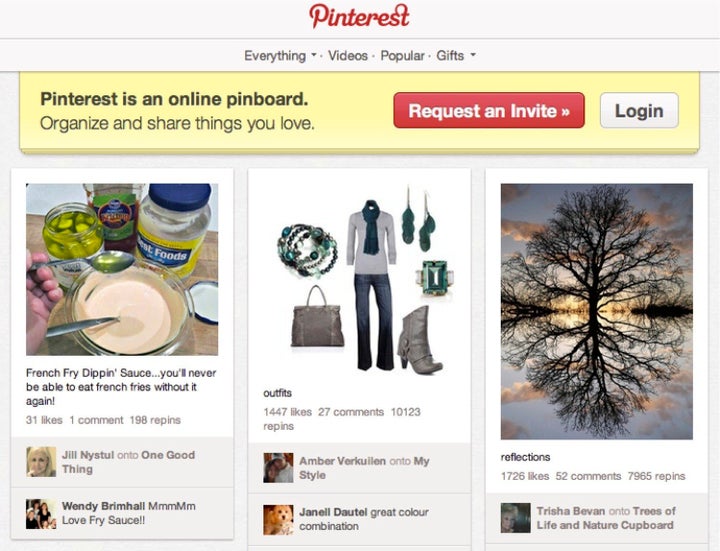Image resolution: width=720 pixels, height=551 pixels.
Task: Click the Pinterest logo
Action: point(359,17)
